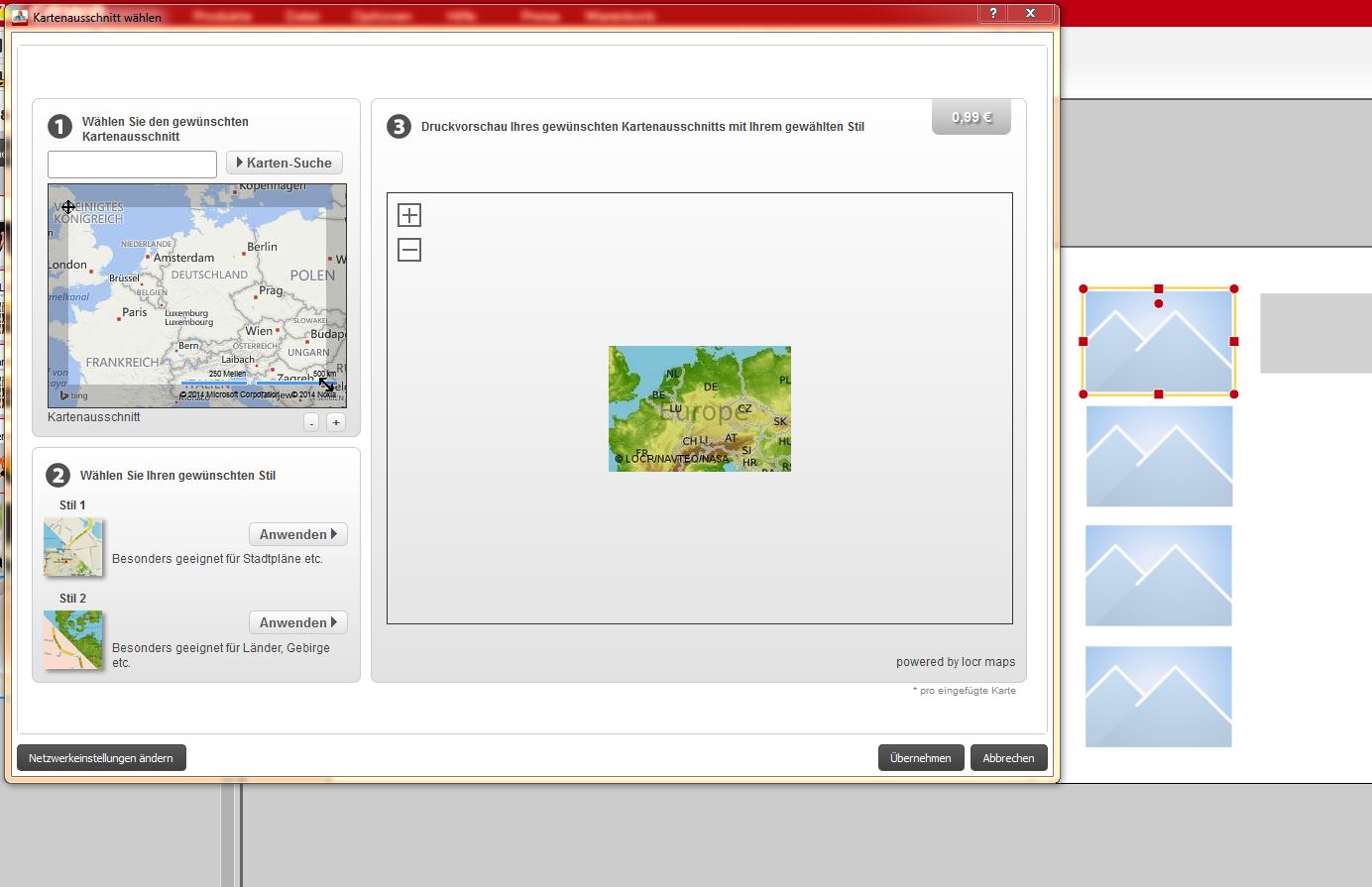Zoom in the print preview map
This screenshot has height=887, width=1372.
tap(409, 215)
